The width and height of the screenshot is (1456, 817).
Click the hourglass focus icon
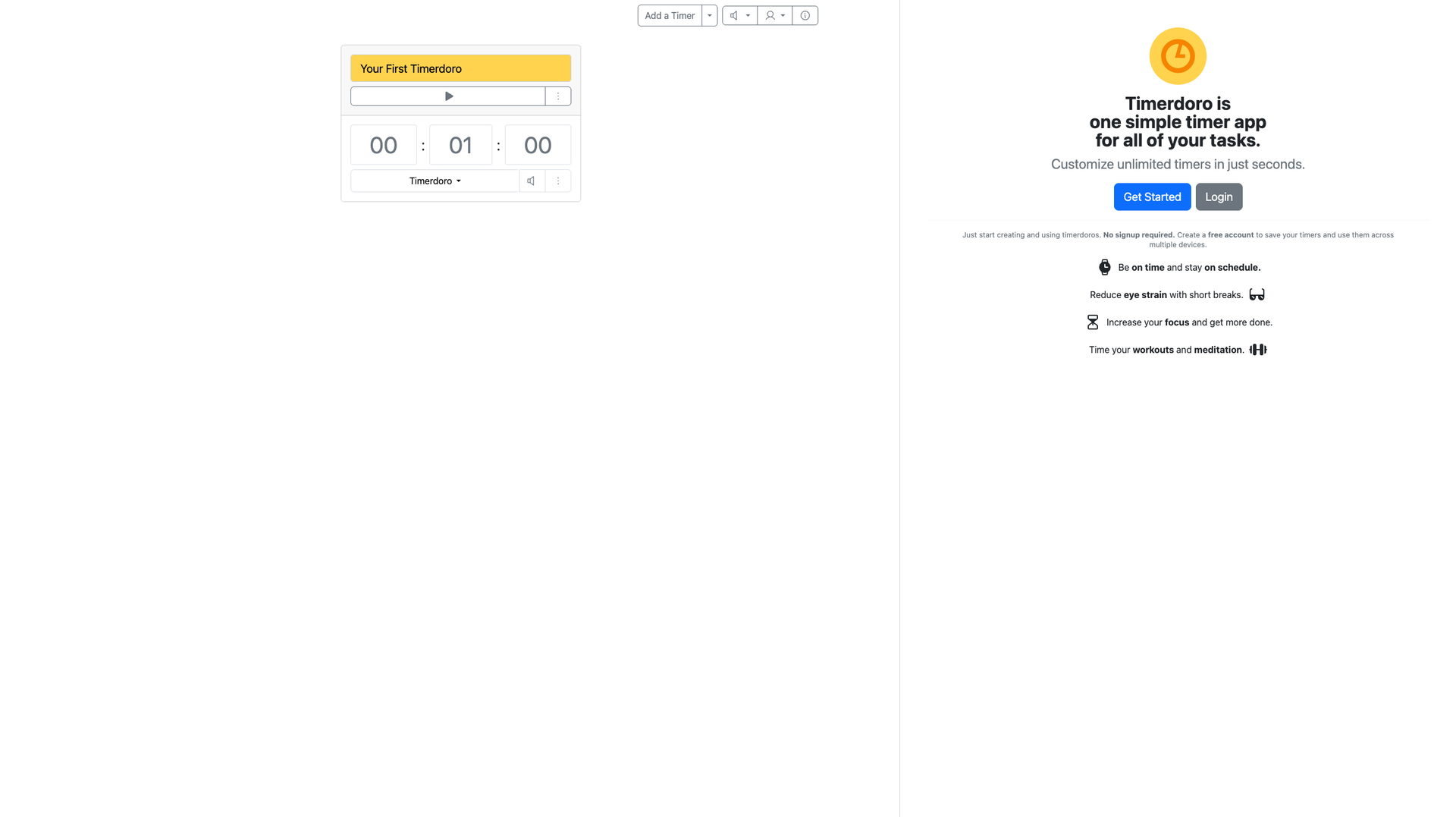(x=1092, y=322)
